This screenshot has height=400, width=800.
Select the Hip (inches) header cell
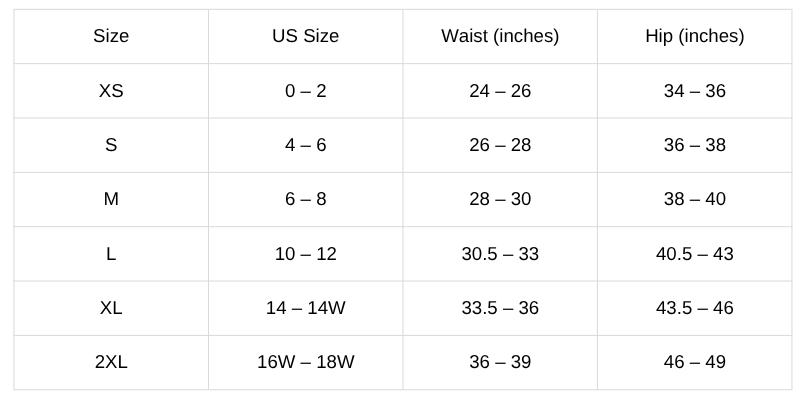coord(694,36)
